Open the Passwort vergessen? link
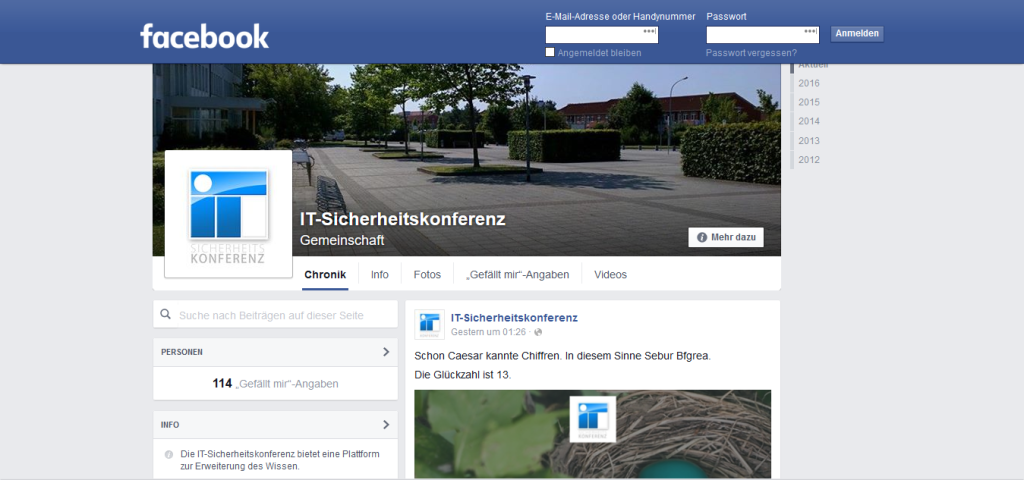The width and height of the screenshot is (1024, 480). 751,53
